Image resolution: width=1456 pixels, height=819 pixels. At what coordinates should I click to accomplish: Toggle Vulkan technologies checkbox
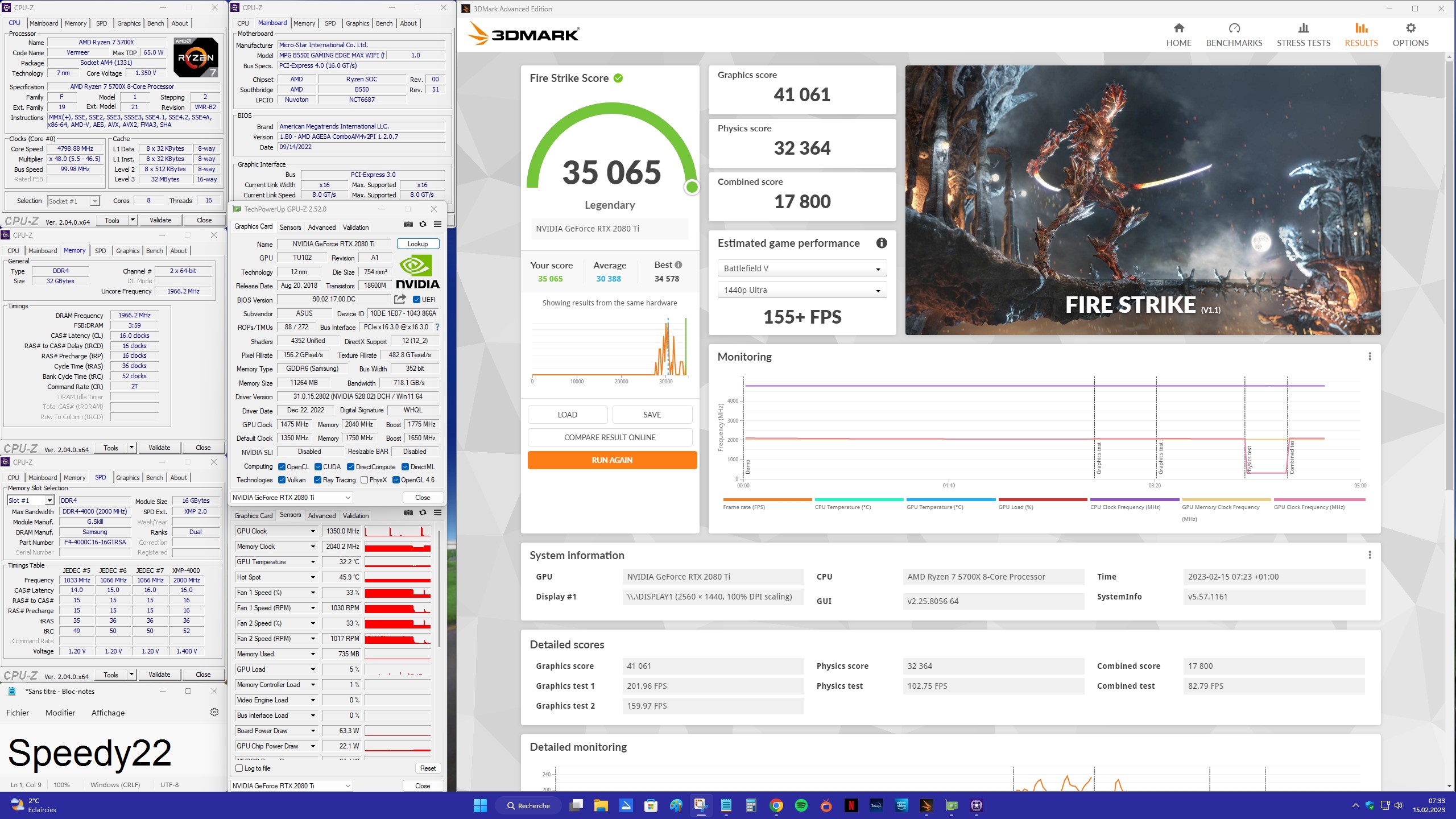coord(282,480)
